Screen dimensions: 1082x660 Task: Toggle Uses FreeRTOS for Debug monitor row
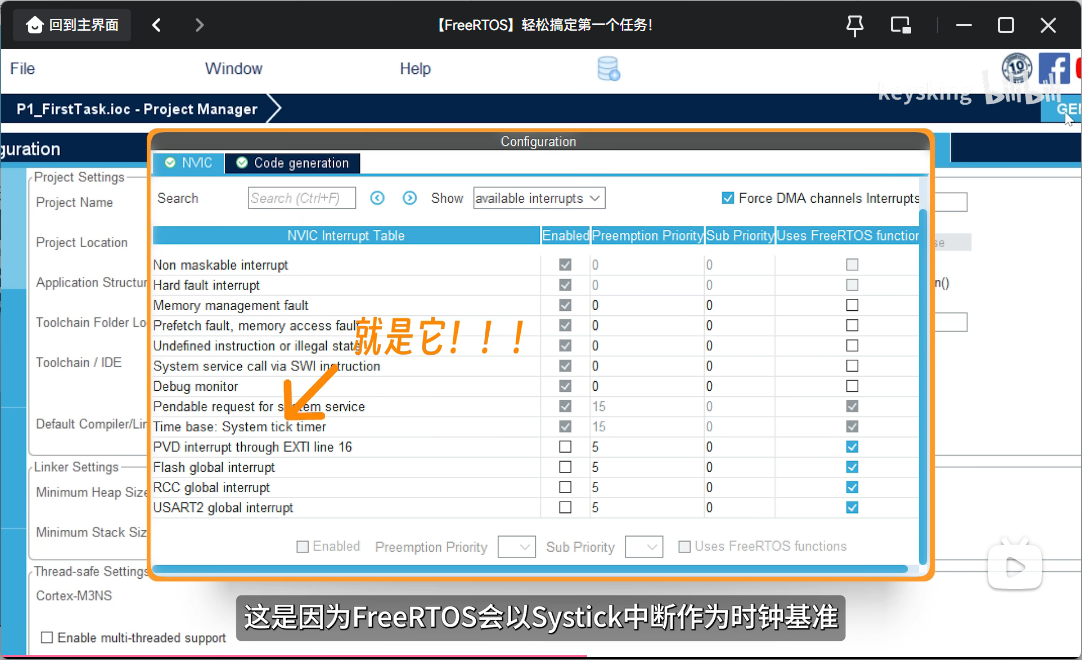click(852, 386)
